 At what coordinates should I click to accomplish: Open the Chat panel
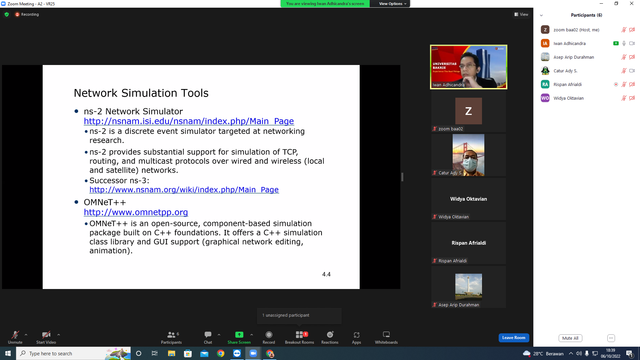(208, 337)
